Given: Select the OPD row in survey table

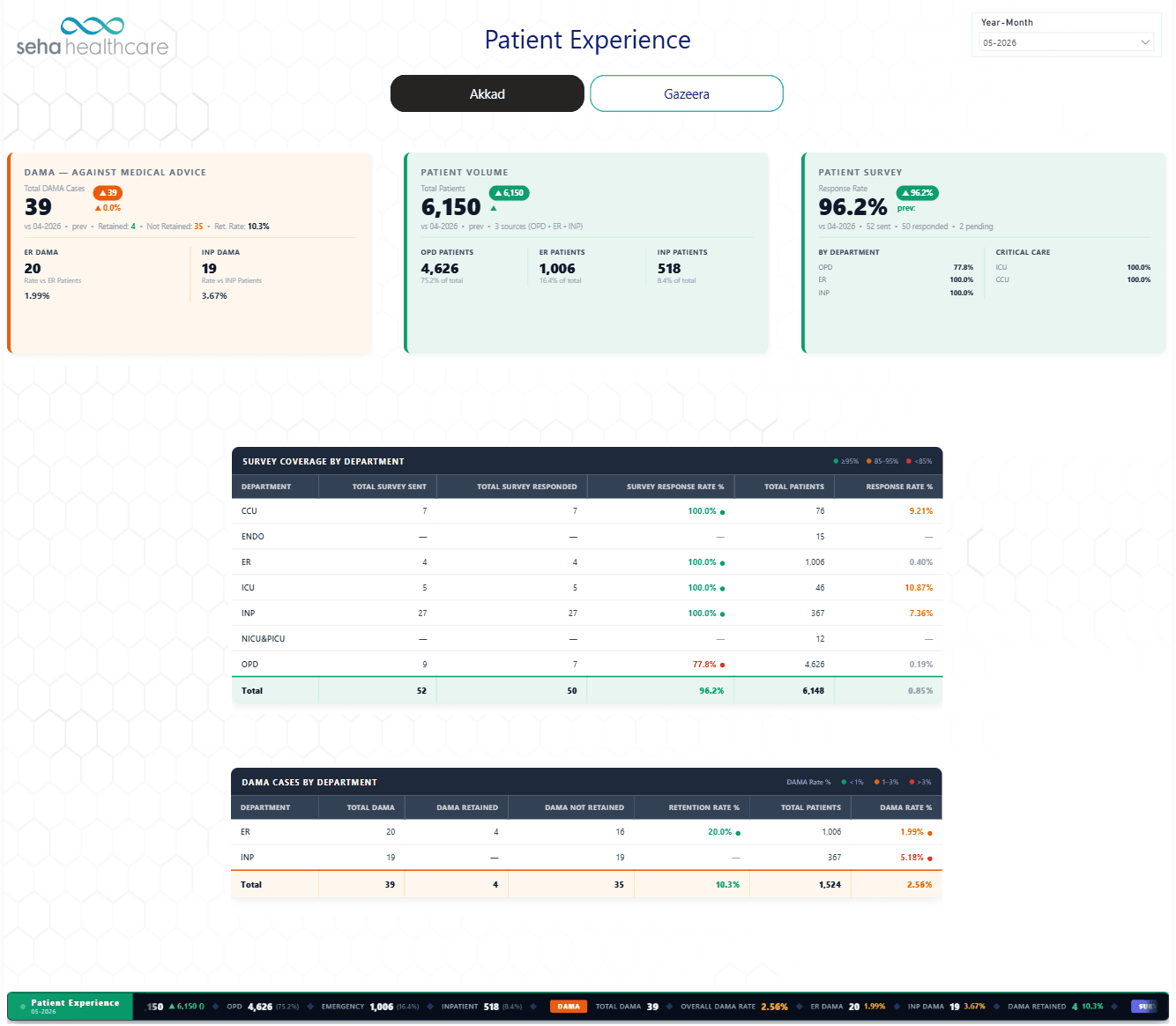Looking at the screenshot, I should tap(587, 665).
